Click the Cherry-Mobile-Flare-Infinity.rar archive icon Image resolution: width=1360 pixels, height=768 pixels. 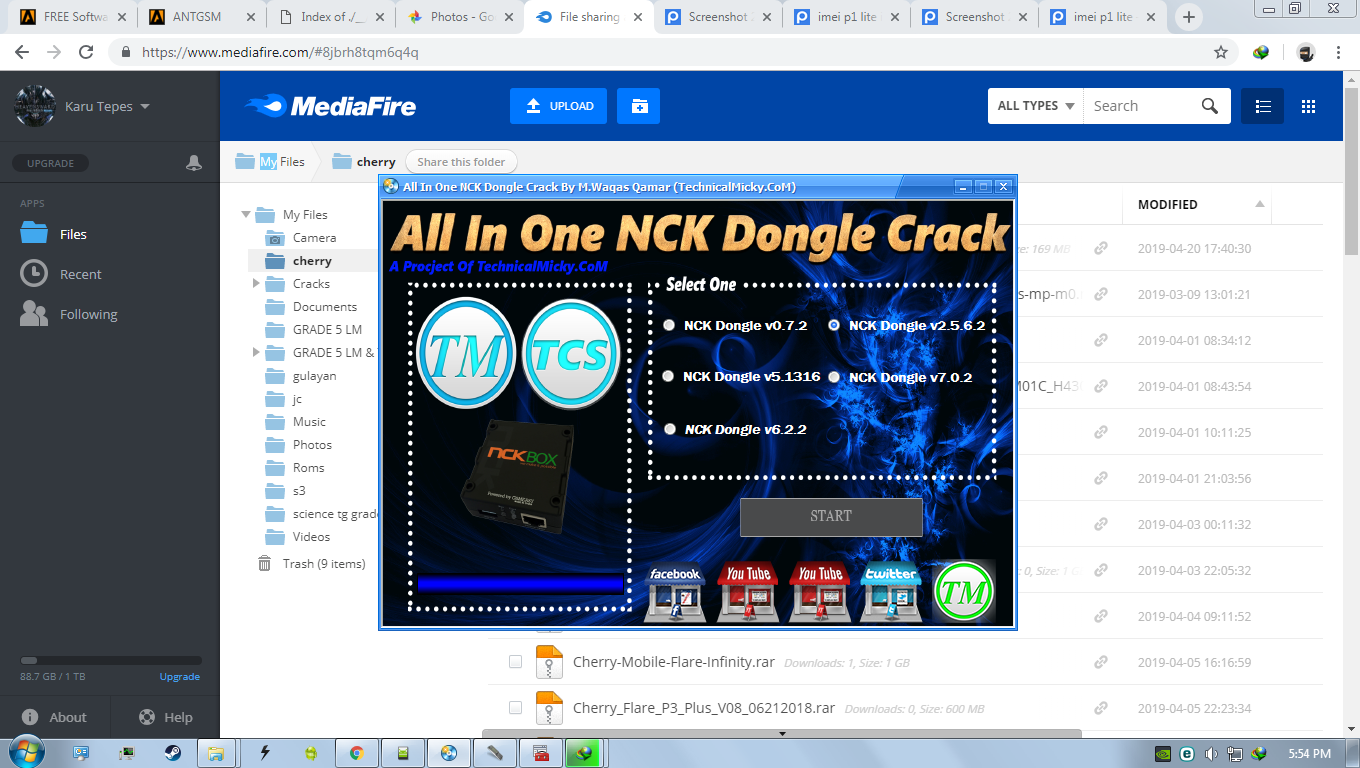[549, 662]
